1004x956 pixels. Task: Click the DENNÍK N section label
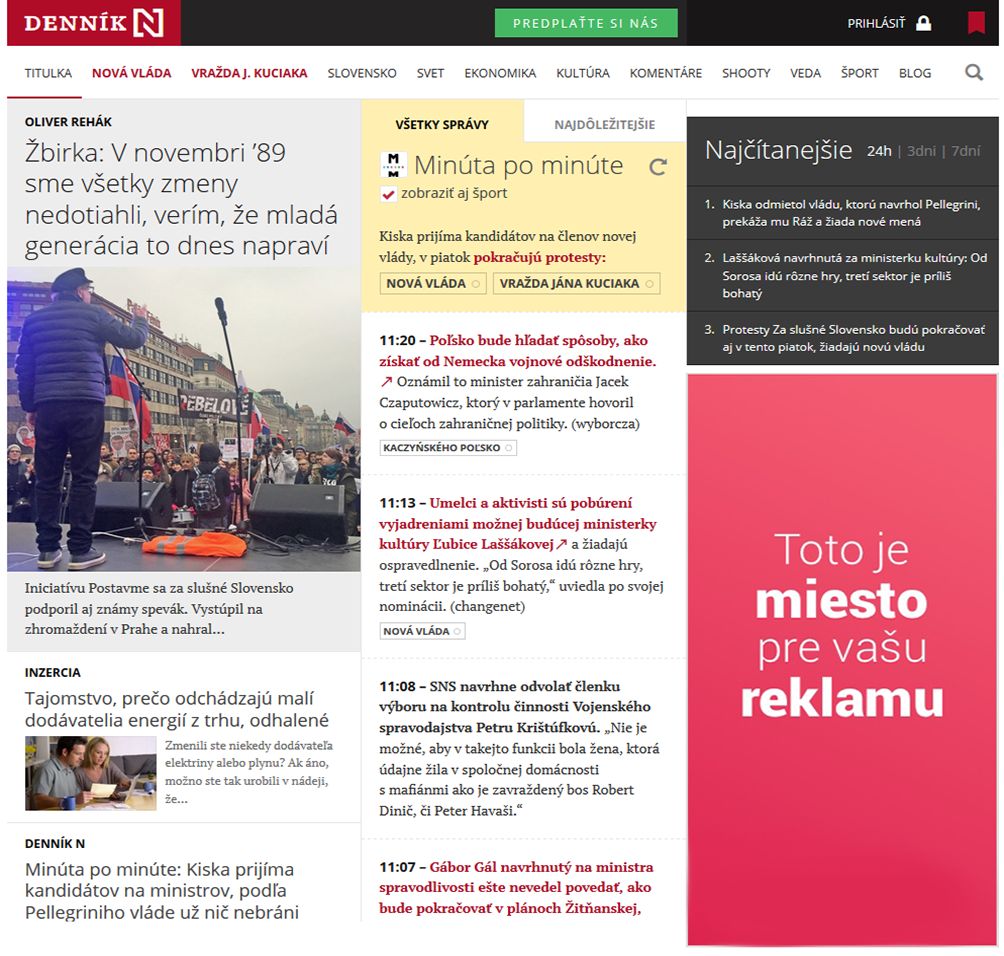tap(54, 843)
